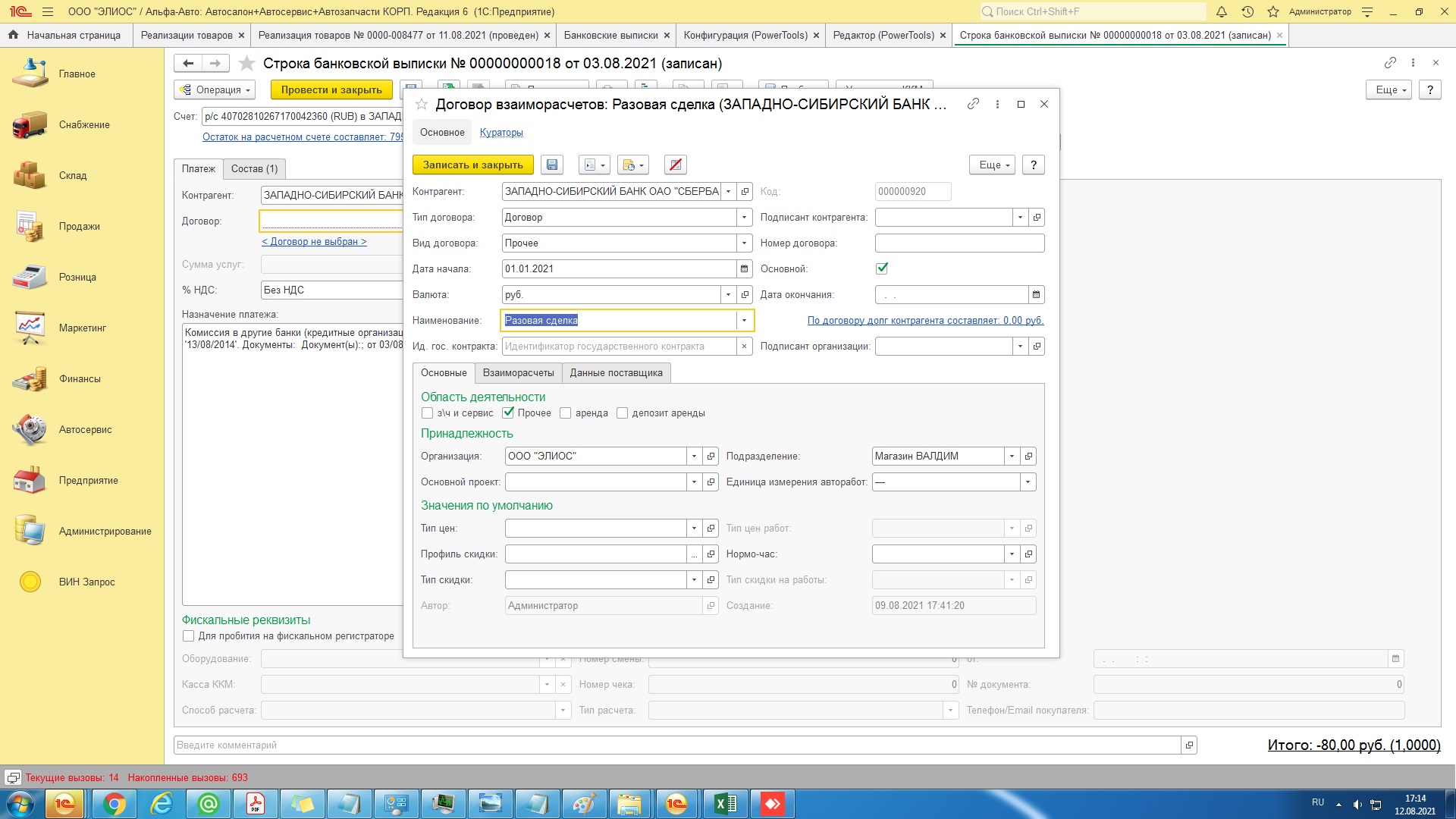Viewport: 1456px width, 819px height.
Task: Check the депозит аренды checkbox
Action: click(x=623, y=413)
